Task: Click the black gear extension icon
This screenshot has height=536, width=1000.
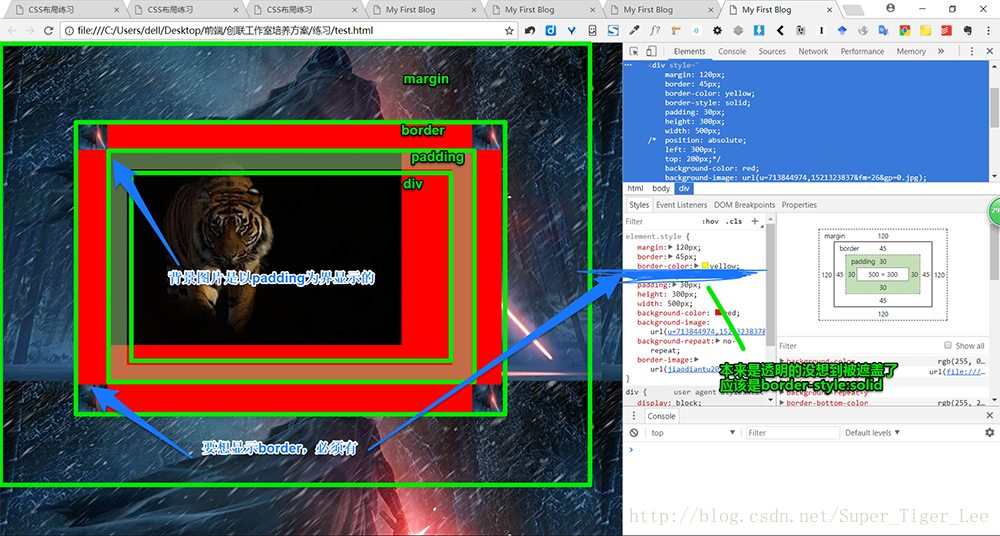Action: pos(717,31)
